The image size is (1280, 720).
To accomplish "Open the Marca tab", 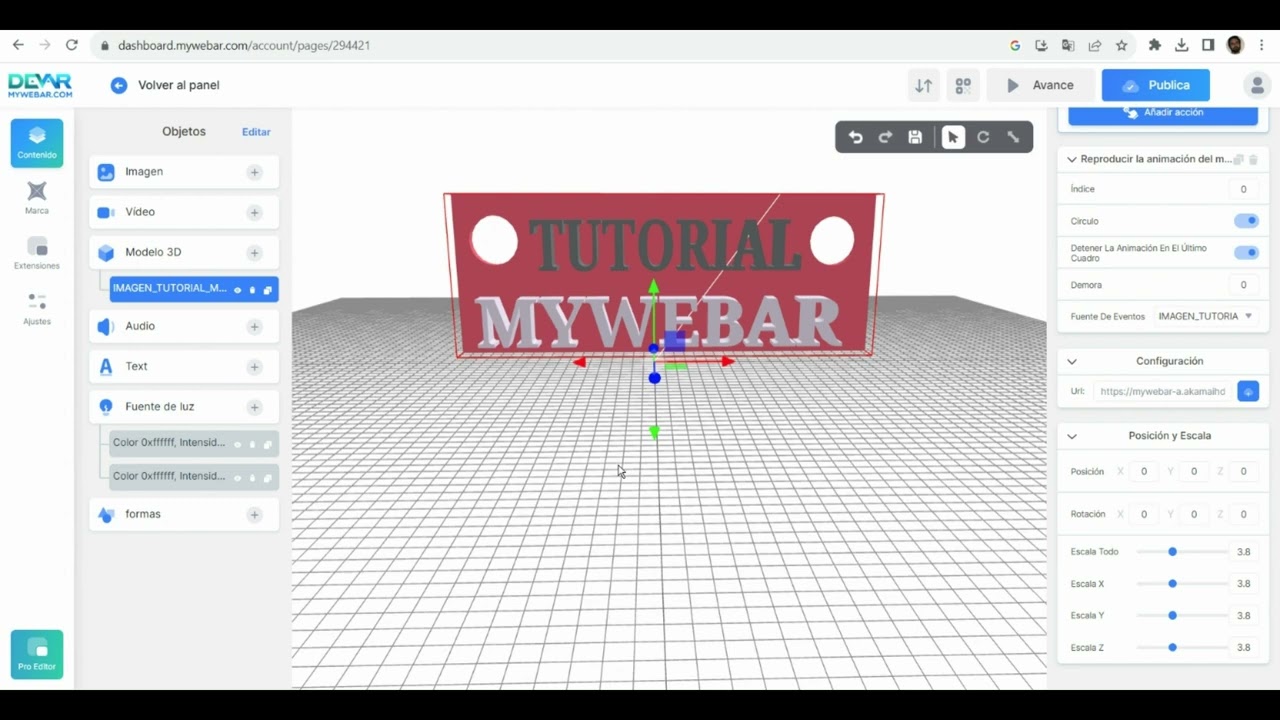I will [37, 197].
